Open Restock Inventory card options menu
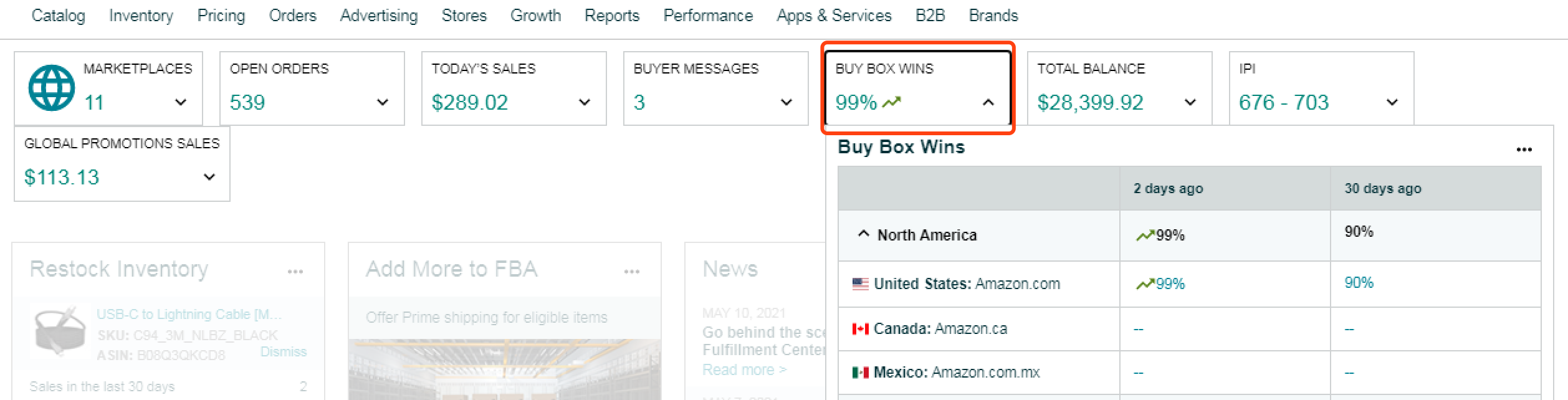This screenshot has height=400, width=1568. (295, 271)
